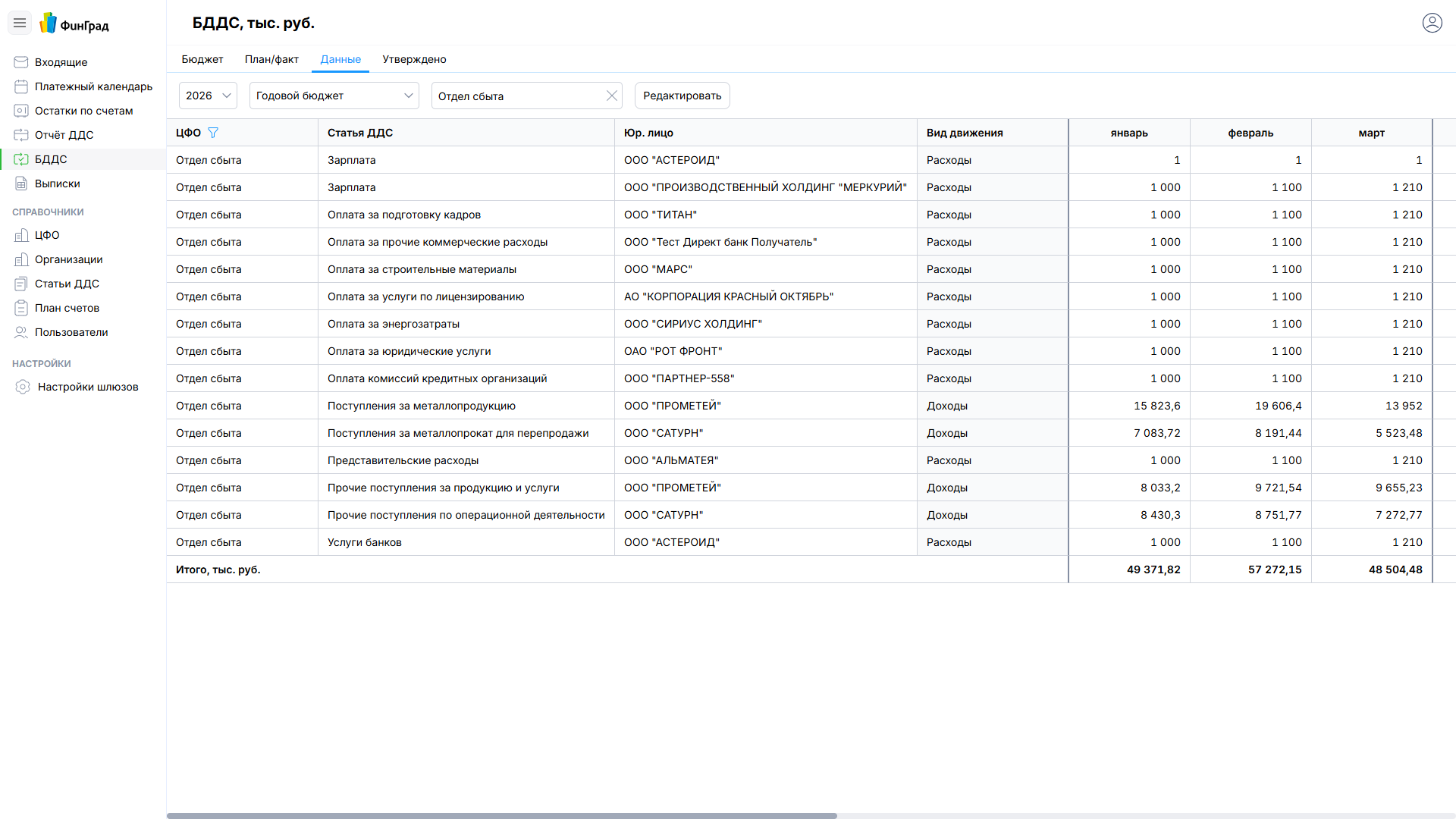Open the Утверждено tab

pos(414,59)
